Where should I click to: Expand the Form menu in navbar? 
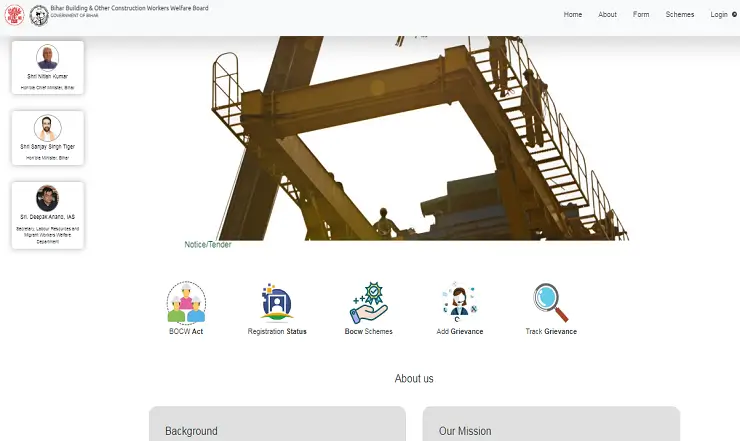point(641,15)
